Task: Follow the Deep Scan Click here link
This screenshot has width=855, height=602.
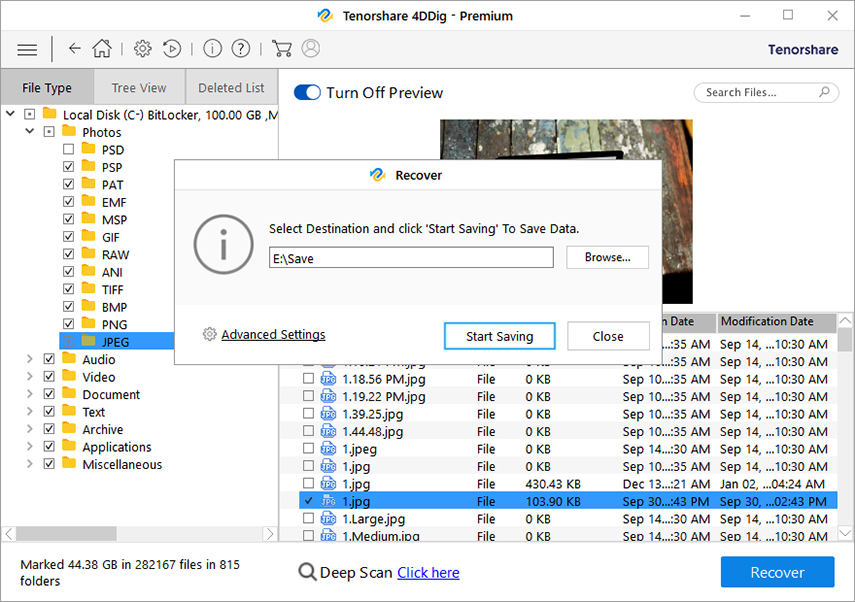Action: (428, 573)
